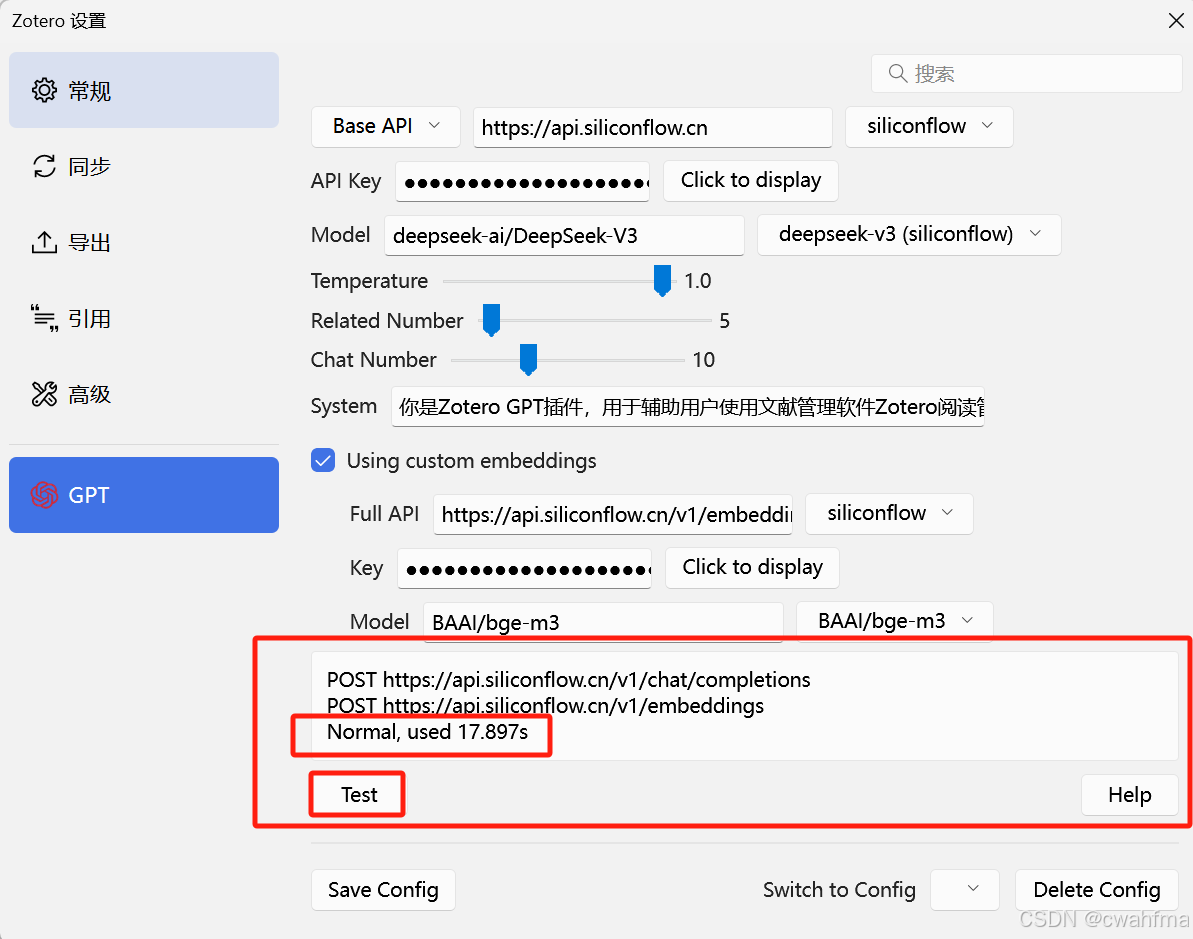The image size is (1193, 939).
Task: Click the Chat Number slider handle
Action: (529, 359)
